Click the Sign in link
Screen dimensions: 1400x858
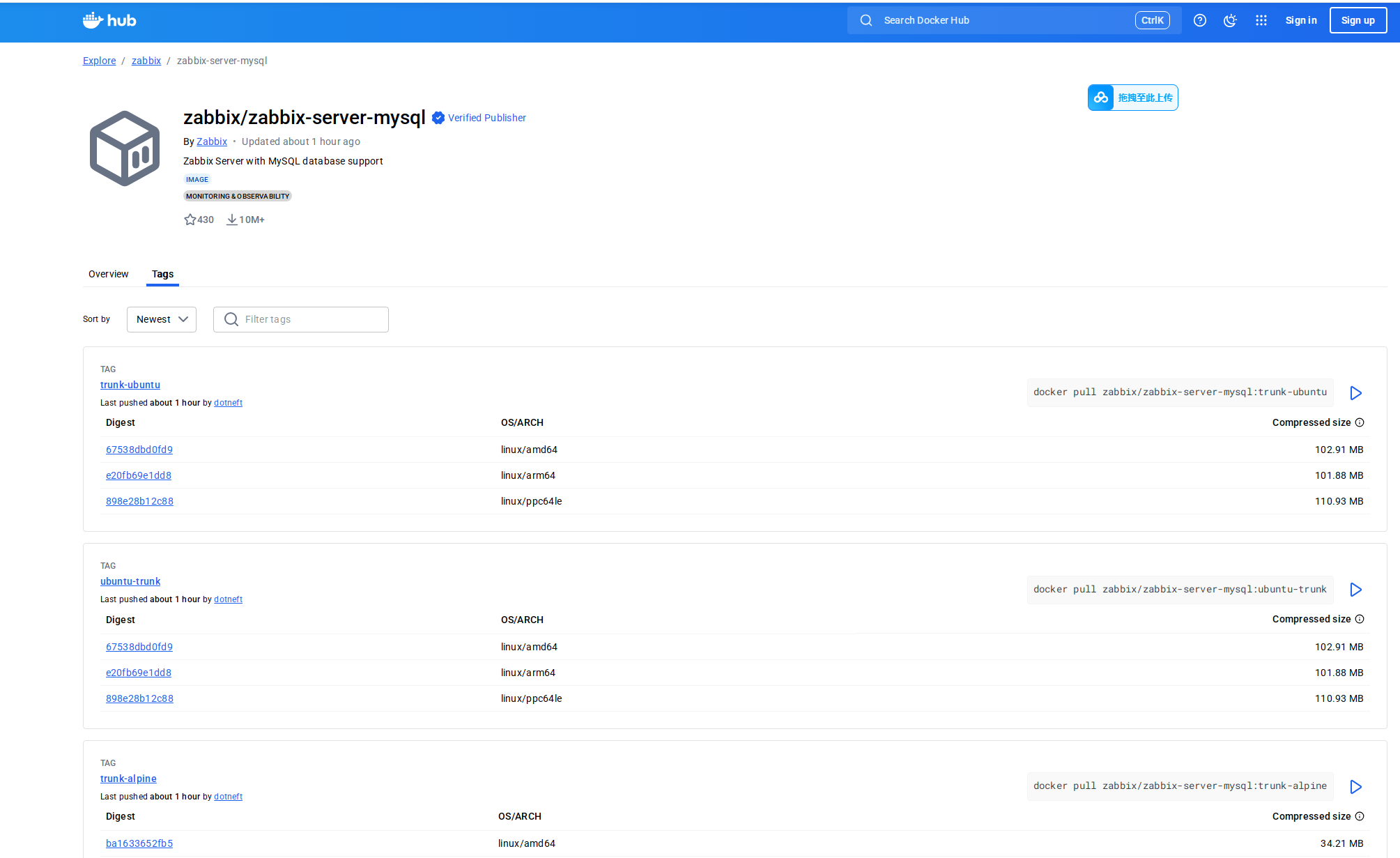(x=1300, y=20)
